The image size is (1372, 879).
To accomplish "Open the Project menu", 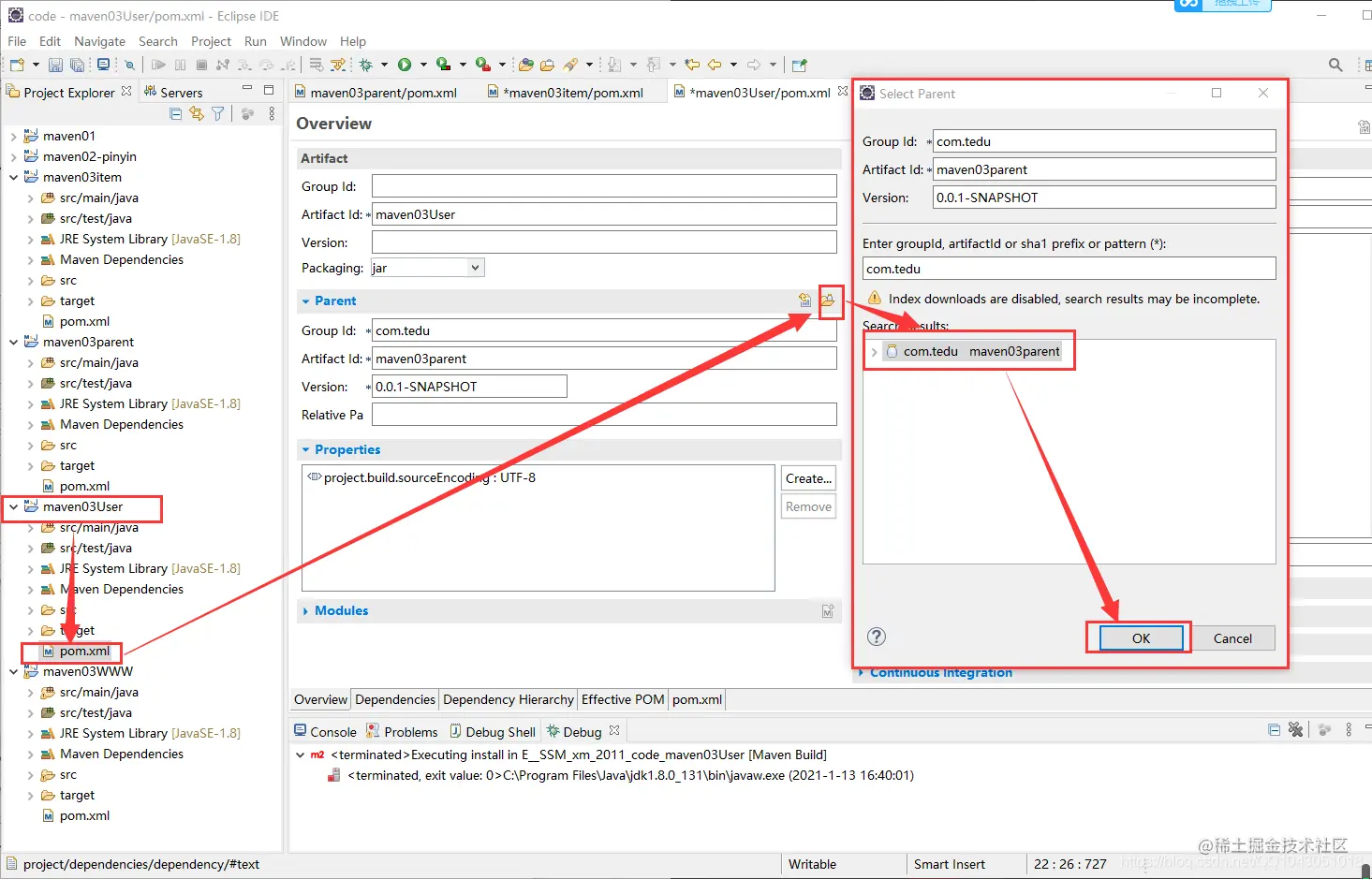I will coord(211,41).
